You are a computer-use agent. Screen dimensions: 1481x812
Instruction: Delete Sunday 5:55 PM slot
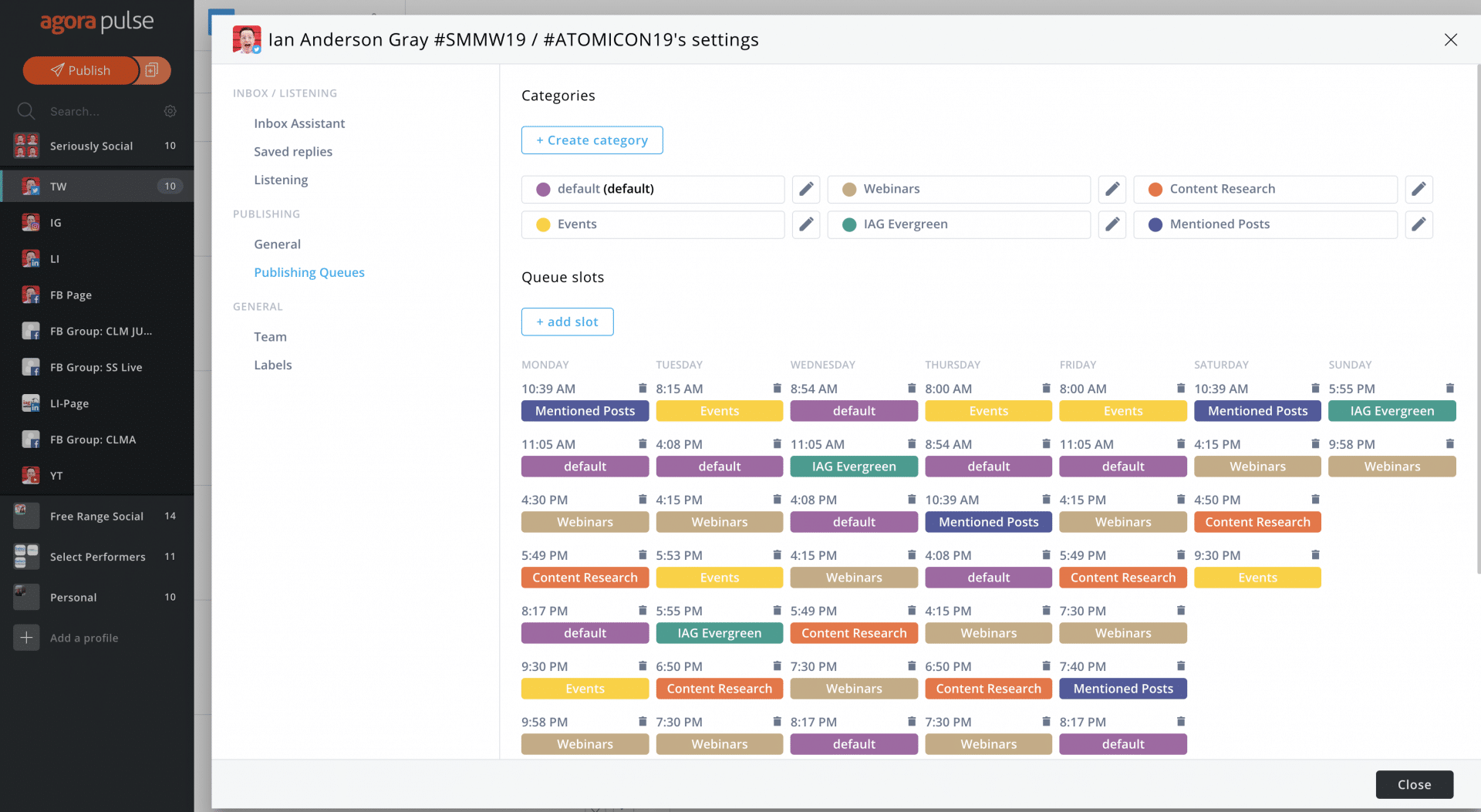[x=1449, y=388]
